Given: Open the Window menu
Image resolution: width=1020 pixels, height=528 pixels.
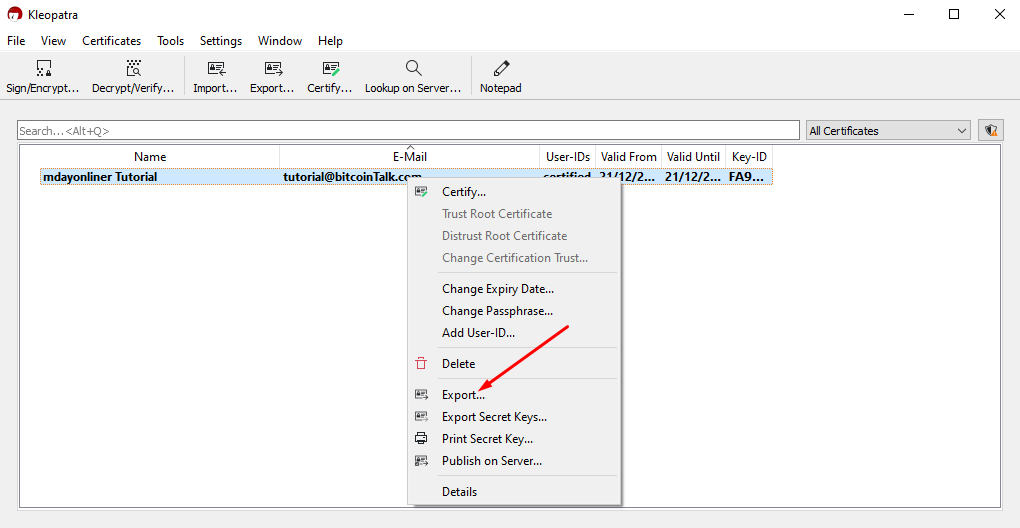Looking at the screenshot, I should pos(280,41).
